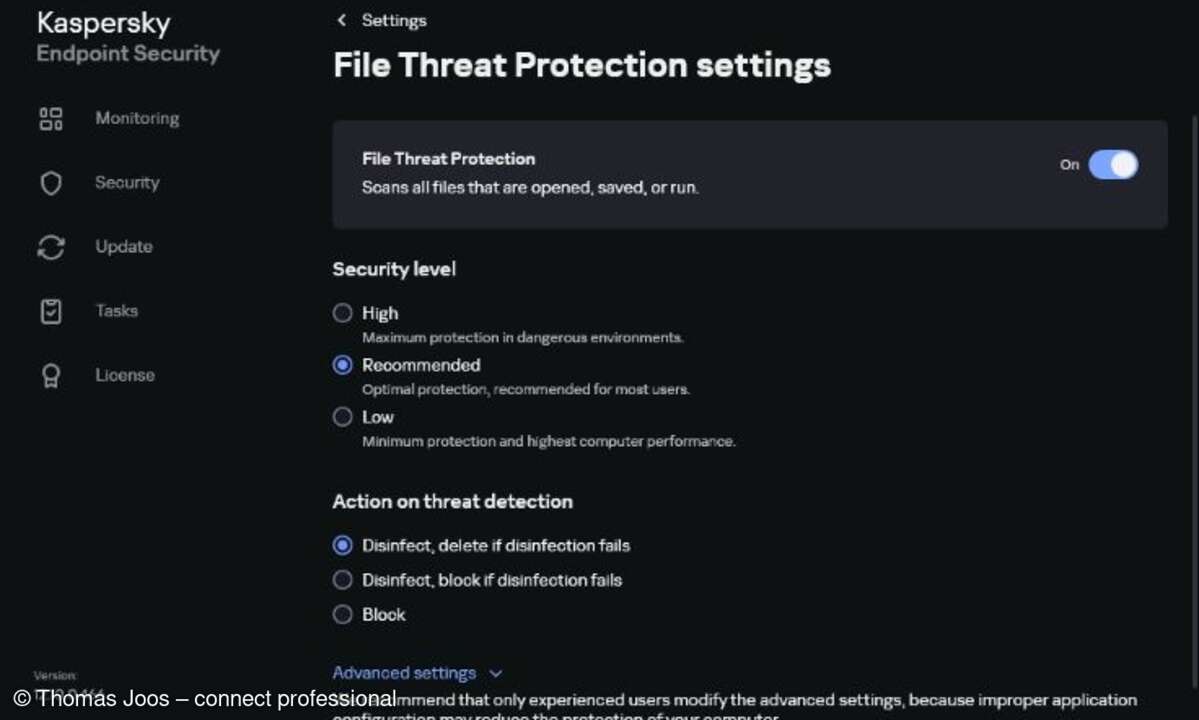The width and height of the screenshot is (1199, 720).
Task: Open the Tasks clipboard icon
Action: (x=51, y=311)
